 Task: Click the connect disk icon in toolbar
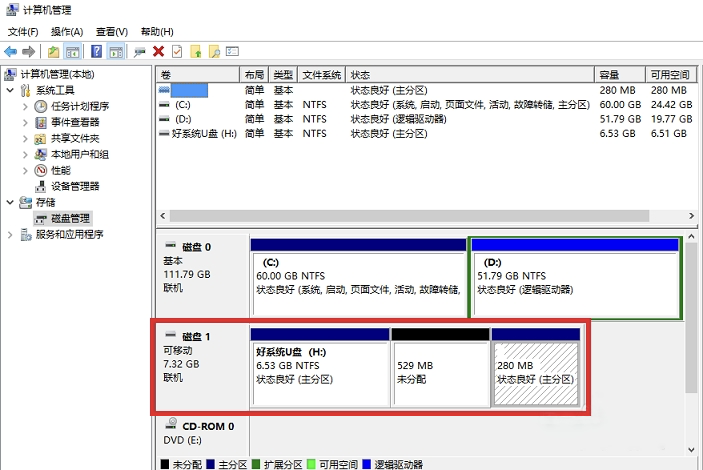point(139,52)
